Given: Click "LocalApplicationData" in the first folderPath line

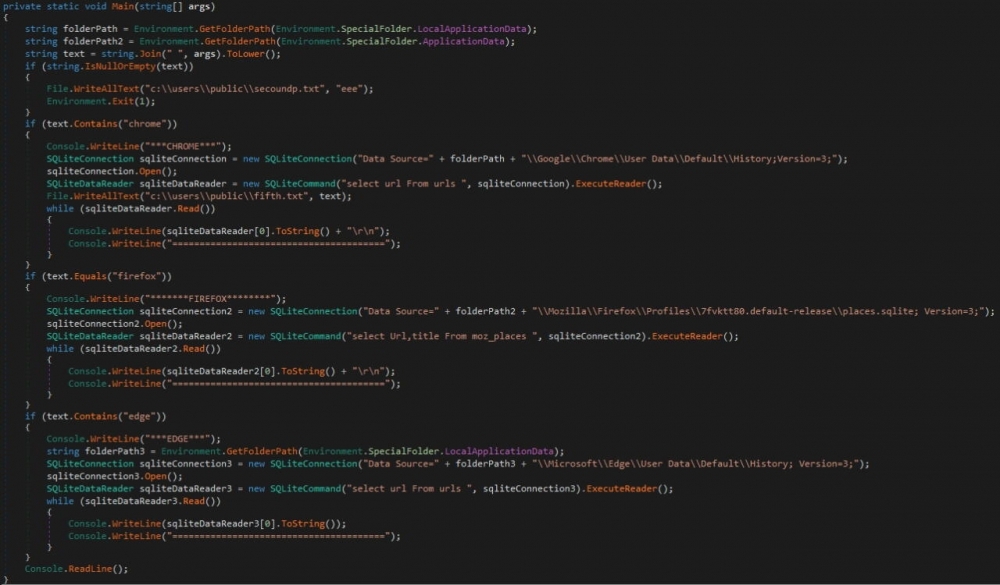Looking at the screenshot, I should pyautogui.click(x=472, y=29).
